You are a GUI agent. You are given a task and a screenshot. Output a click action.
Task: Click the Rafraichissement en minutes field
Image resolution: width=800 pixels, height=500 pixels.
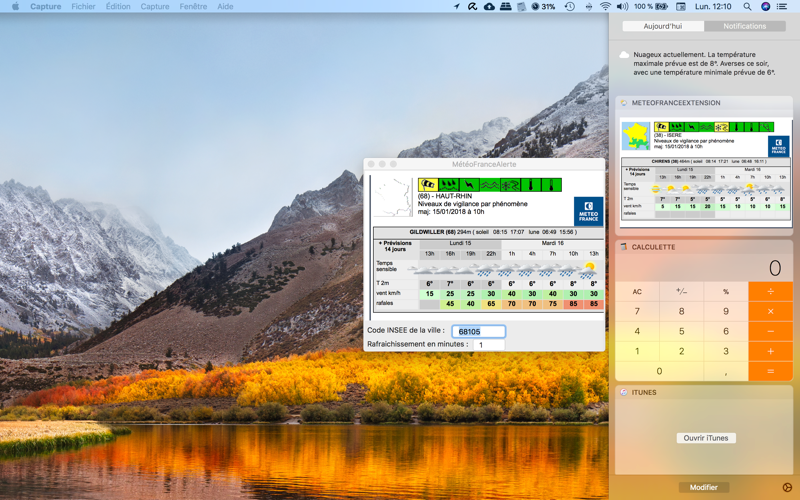(489, 345)
